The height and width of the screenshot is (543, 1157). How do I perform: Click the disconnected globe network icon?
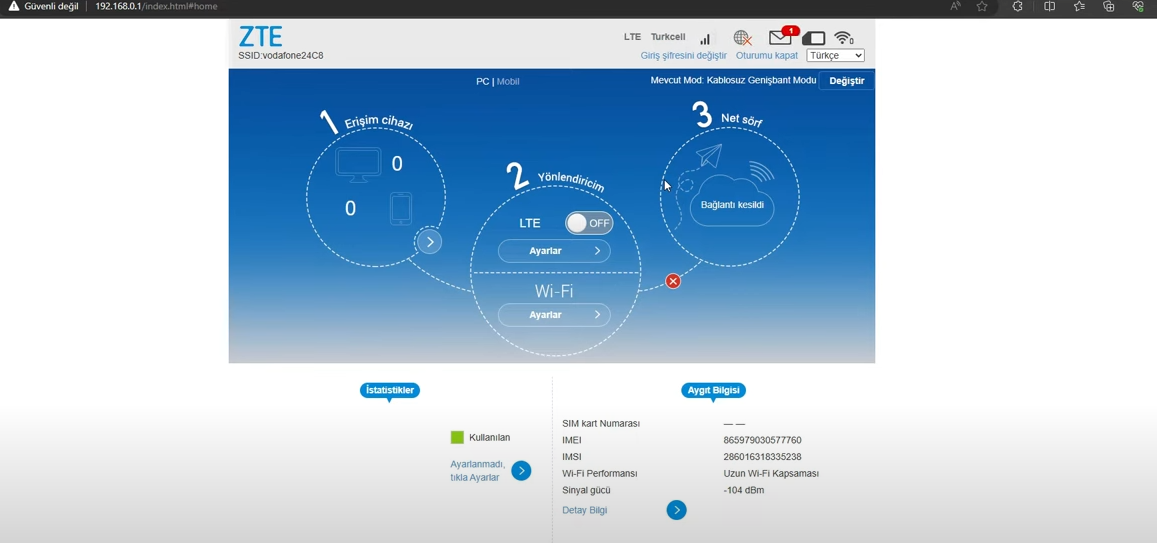[742, 38]
